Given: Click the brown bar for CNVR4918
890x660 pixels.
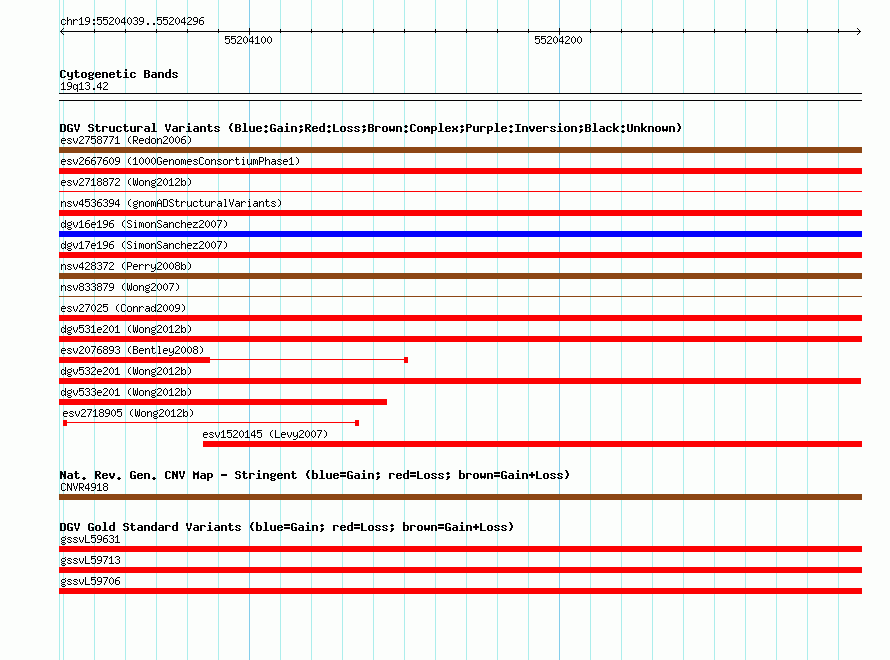Looking at the screenshot, I should 460,497.
